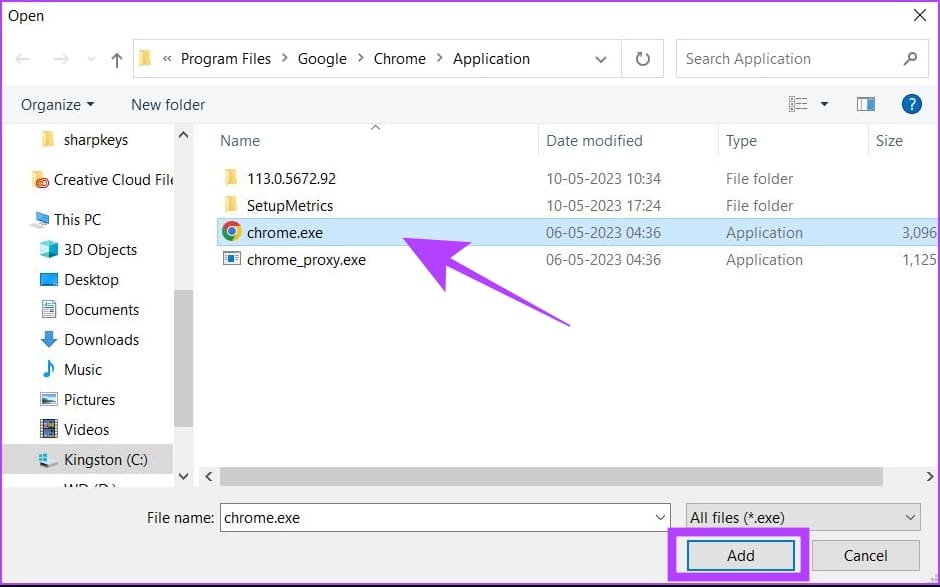Screen dimensions: 940x587
Task: Click the Add button
Action: (x=740, y=556)
